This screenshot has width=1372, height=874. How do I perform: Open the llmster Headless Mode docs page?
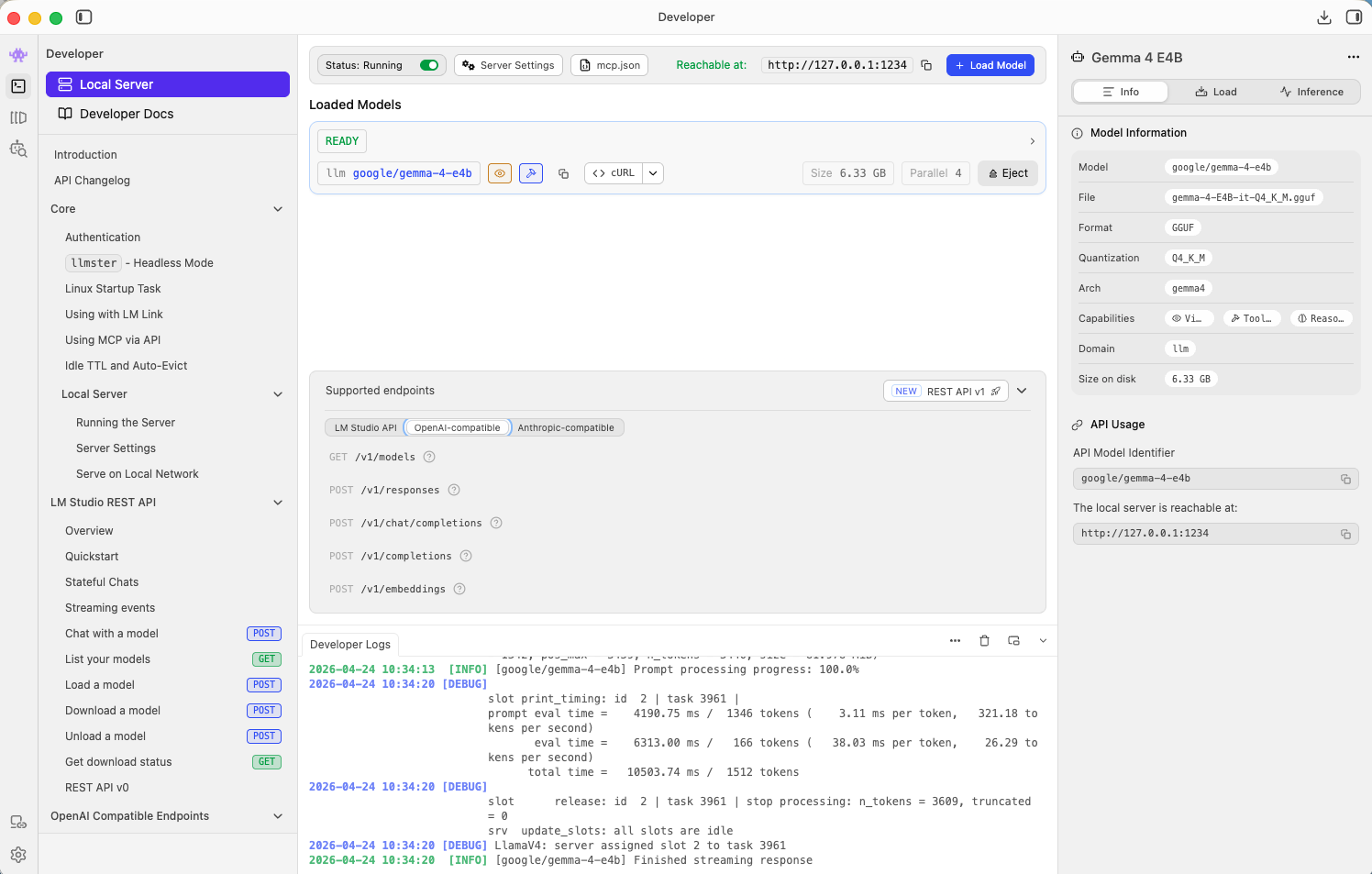pos(139,263)
